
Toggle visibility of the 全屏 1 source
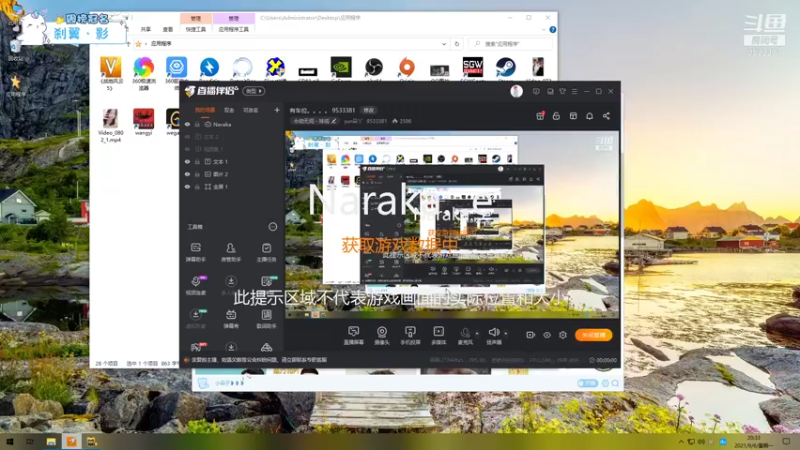pos(187,187)
